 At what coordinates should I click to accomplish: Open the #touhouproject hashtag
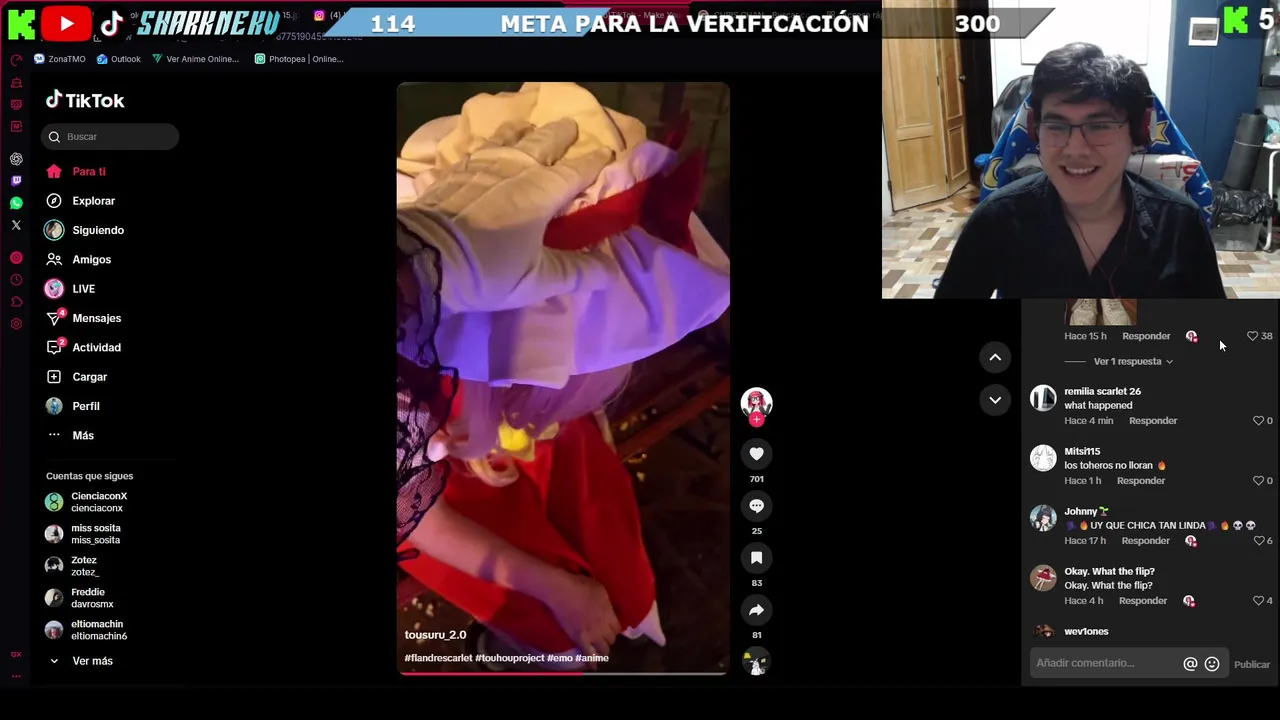click(x=510, y=658)
